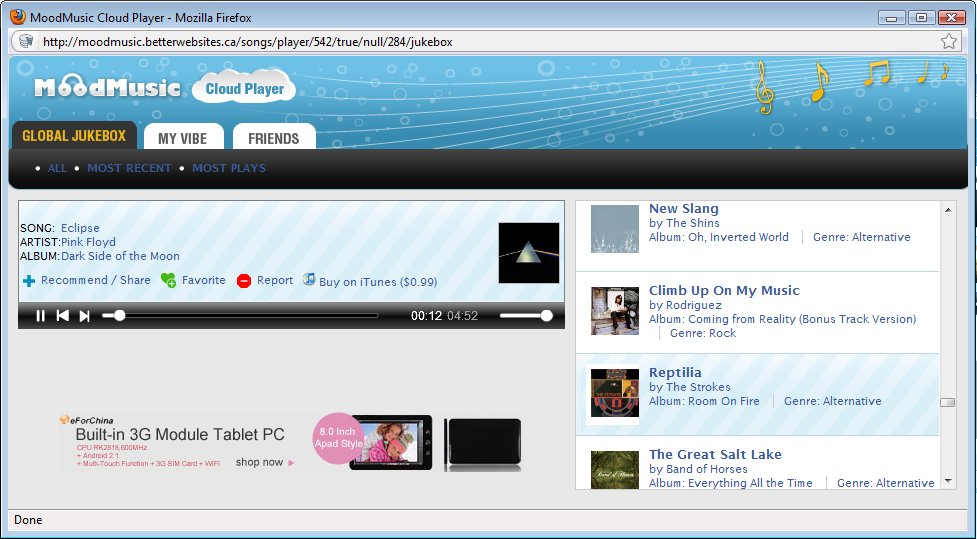Screen dimensions: 977x539
Task: Open the Friends tab
Action: click(x=274, y=138)
